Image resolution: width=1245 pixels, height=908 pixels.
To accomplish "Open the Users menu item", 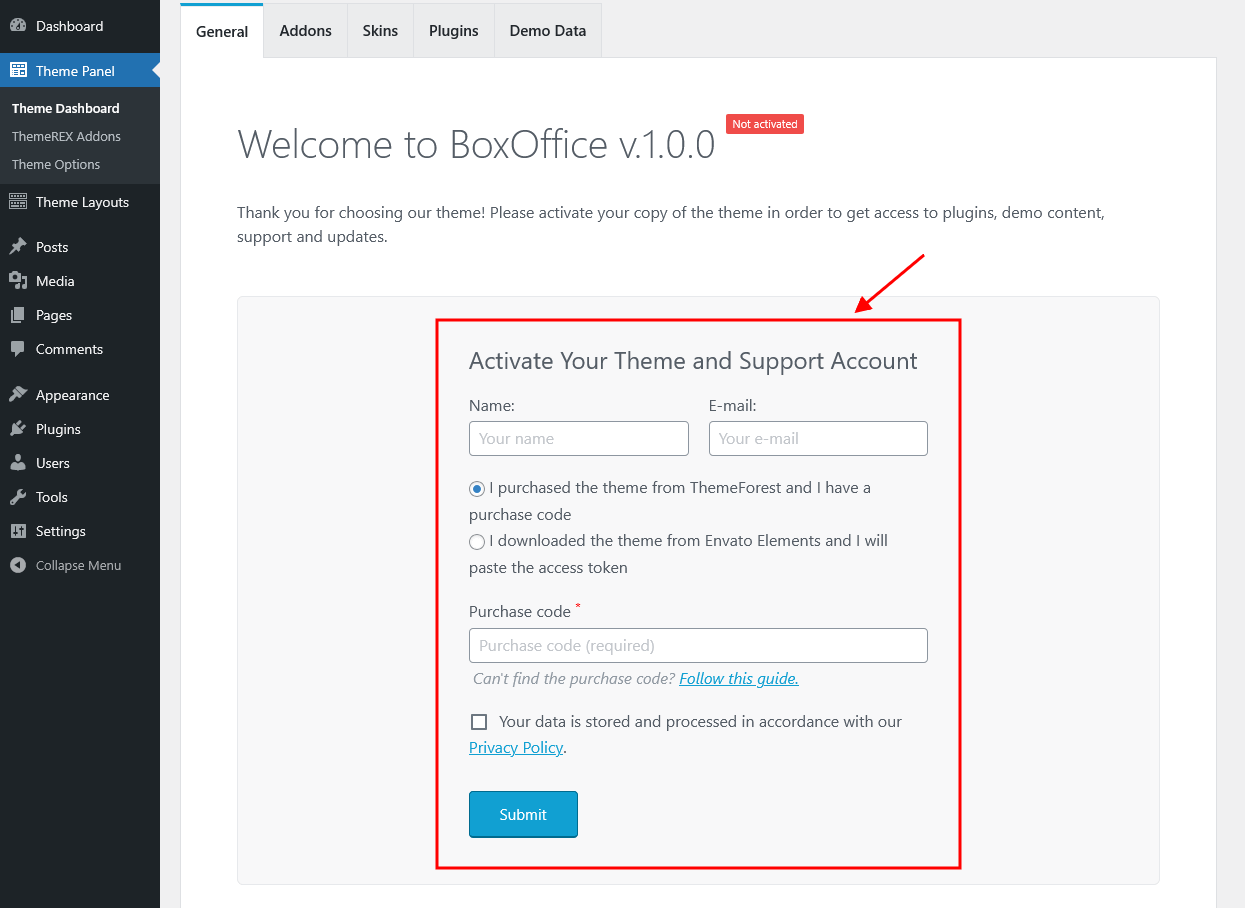I will pyautogui.click(x=80, y=463).
